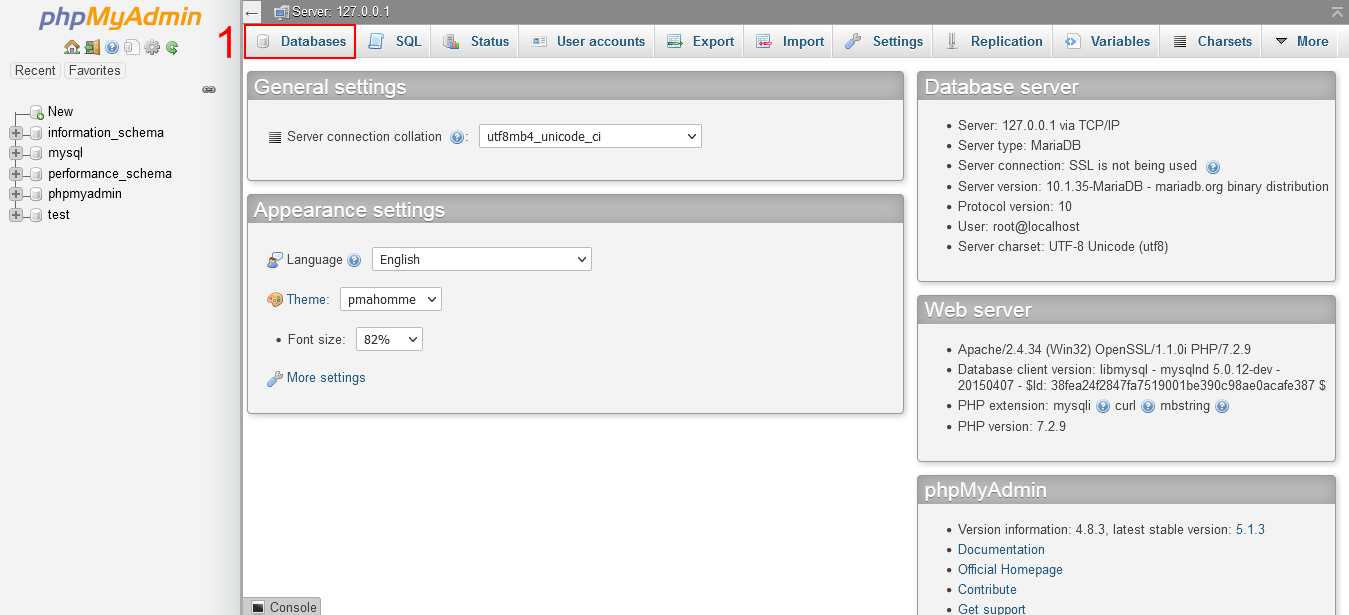The width and height of the screenshot is (1349, 615).
Task: Click the Server: 127.0.0.1 breadcrumb link
Action: coord(341,12)
